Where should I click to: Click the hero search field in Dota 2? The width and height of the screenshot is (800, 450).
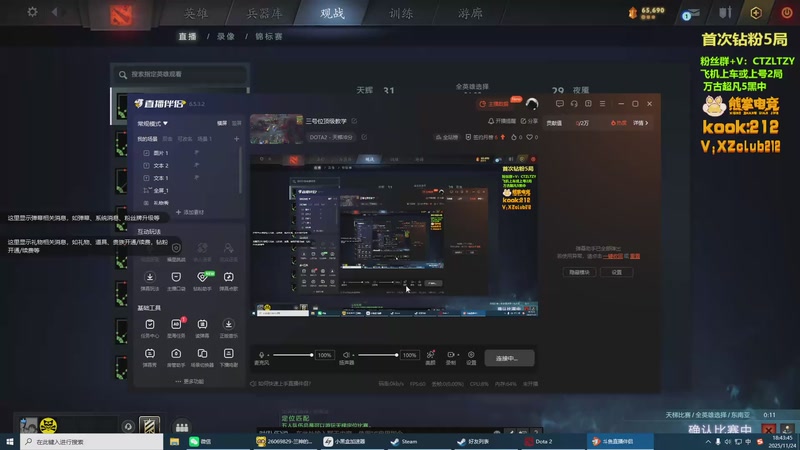(x=180, y=74)
